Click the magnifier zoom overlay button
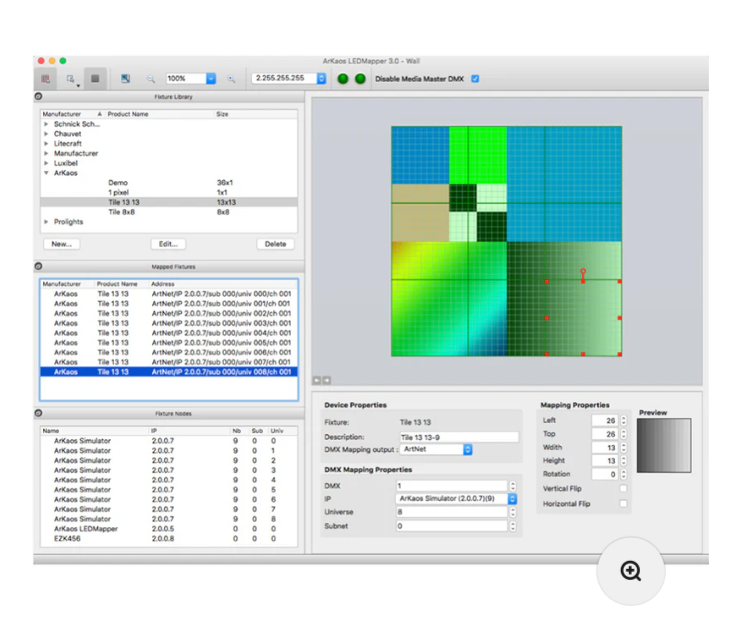Viewport: 738px width, 630px height. point(630,571)
